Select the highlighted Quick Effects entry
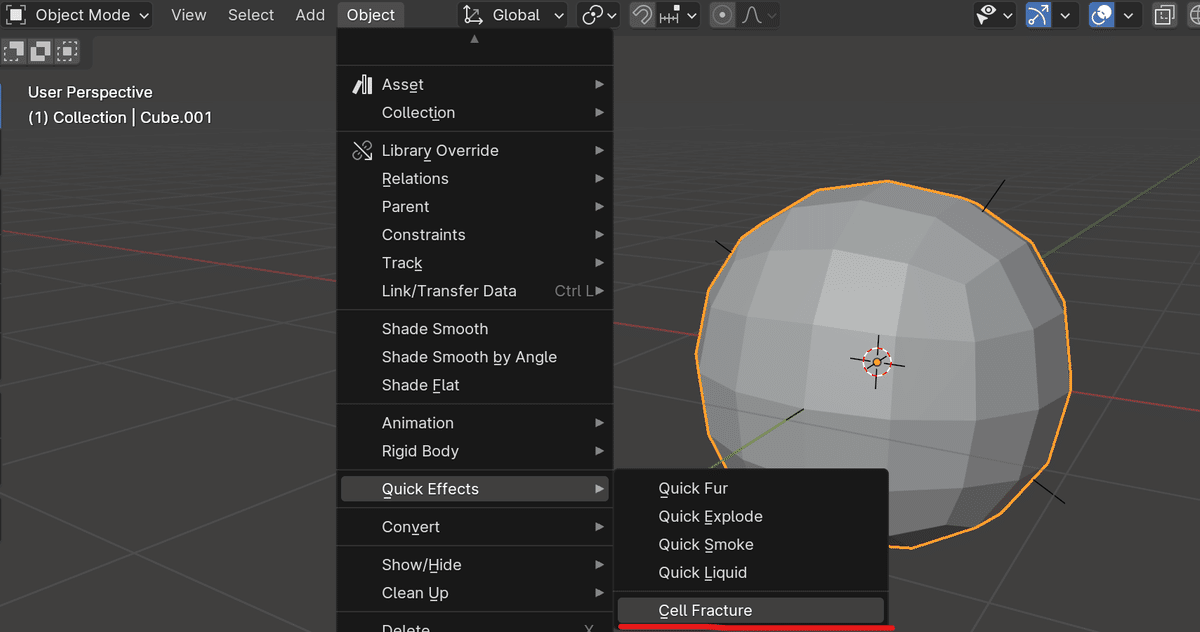This screenshot has height=632, width=1200. (x=475, y=489)
